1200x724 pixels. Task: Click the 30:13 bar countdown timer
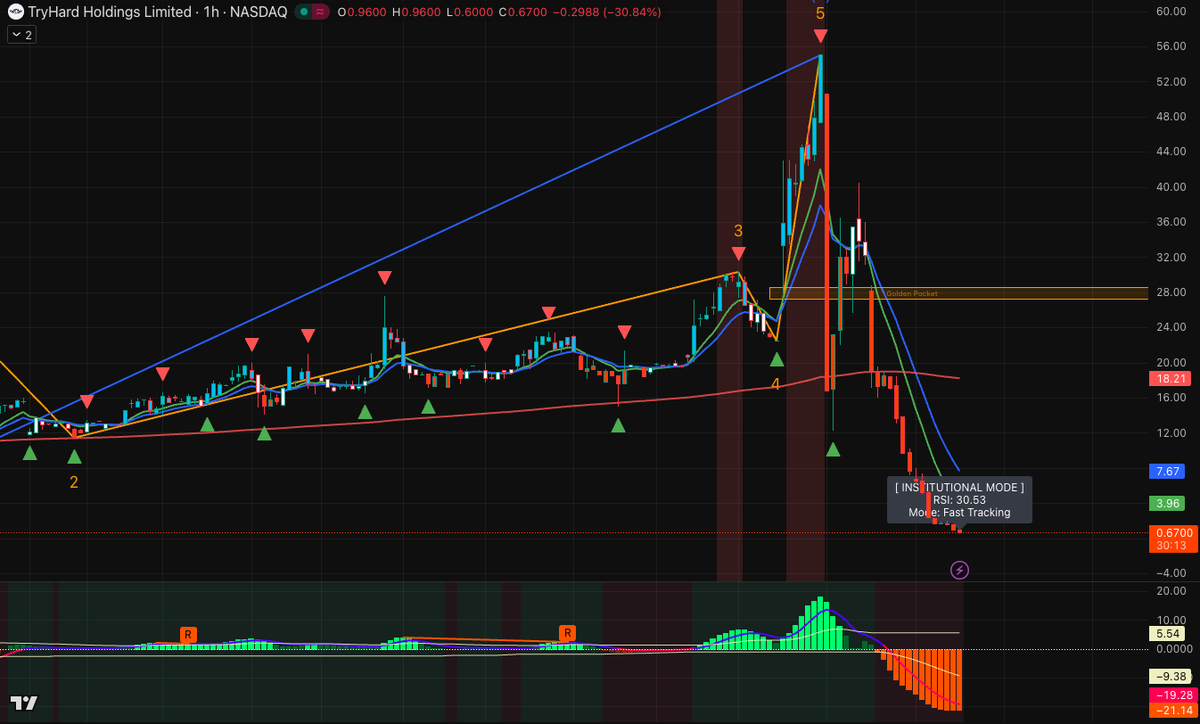pos(1173,546)
